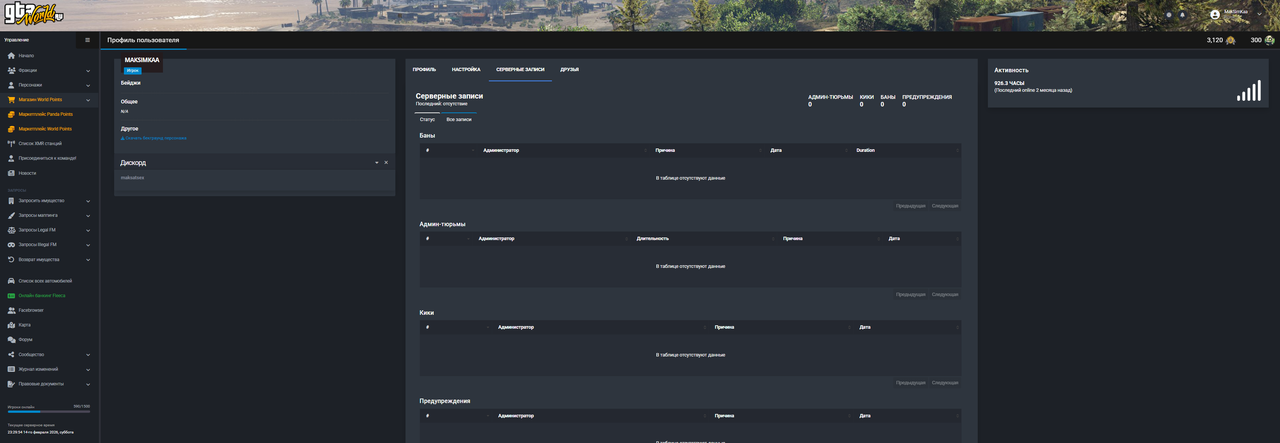The image size is (1280, 443).
Task: Click Правовые документы icon
Action: pos(11,384)
